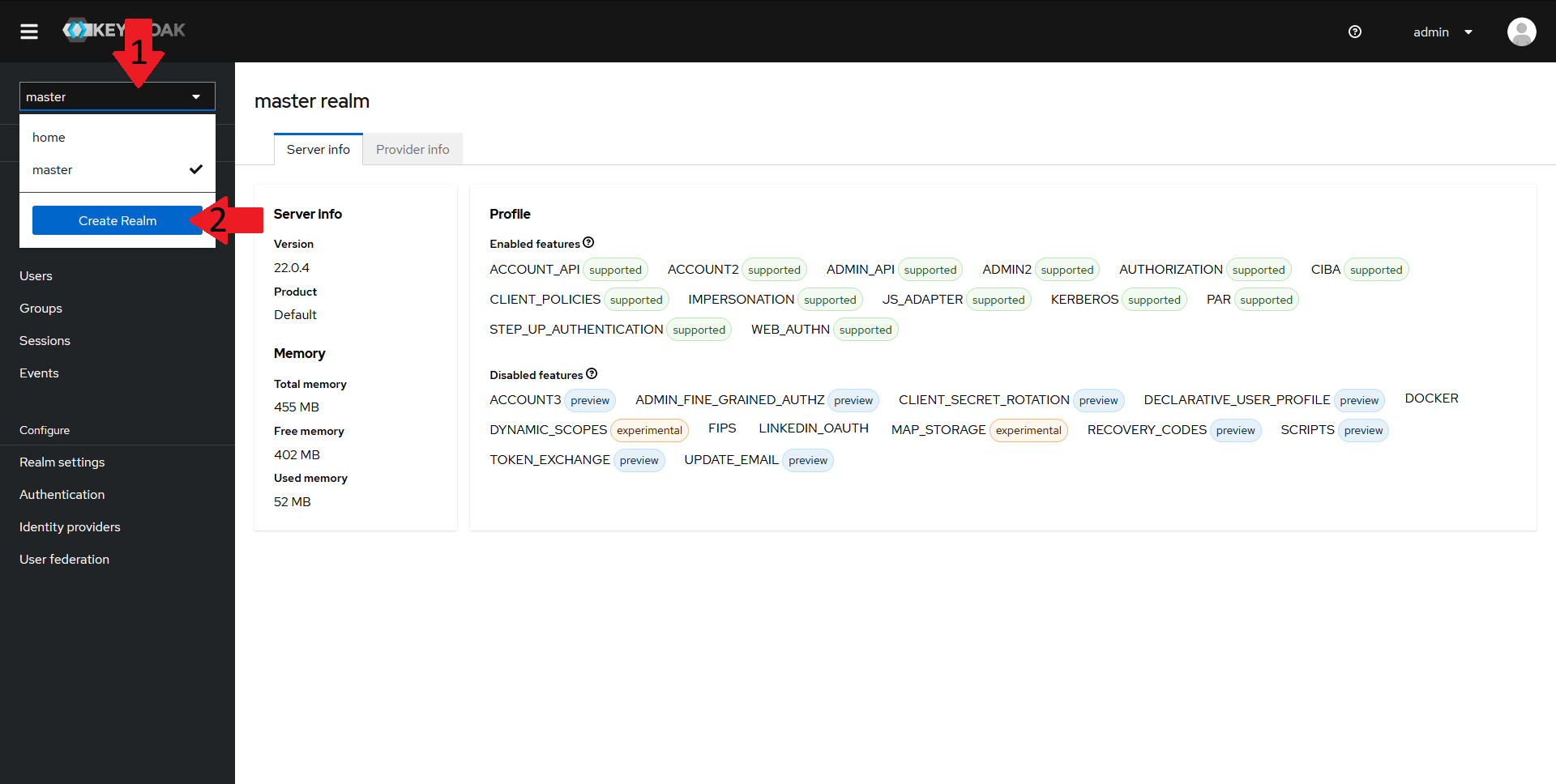Click supported badge next to ACCOUNT_API
Image resolution: width=1556 pixels, height=784 pixels.
coord(616,270)
